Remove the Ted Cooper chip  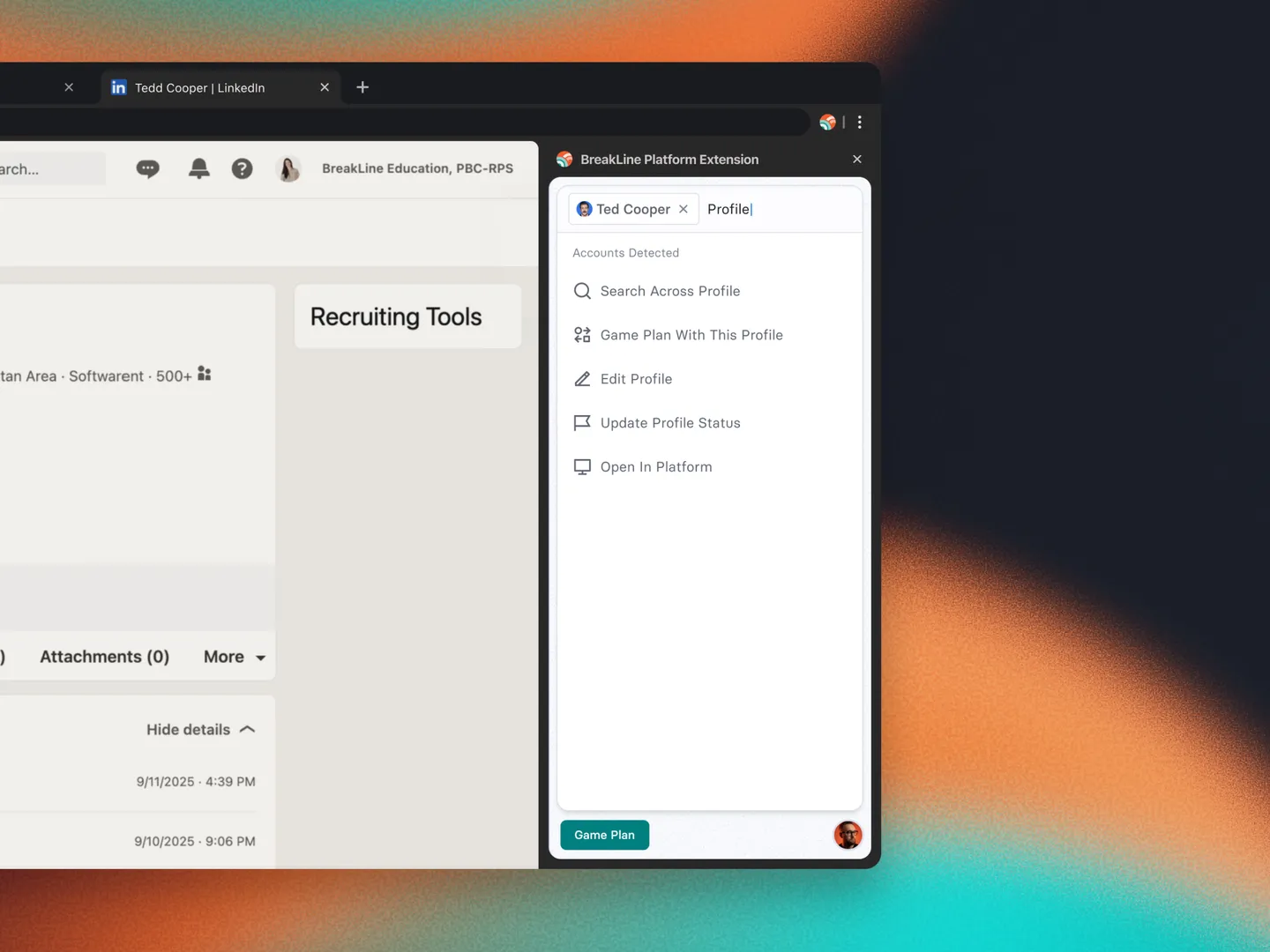pyautogui.click(x=684, y=209)
